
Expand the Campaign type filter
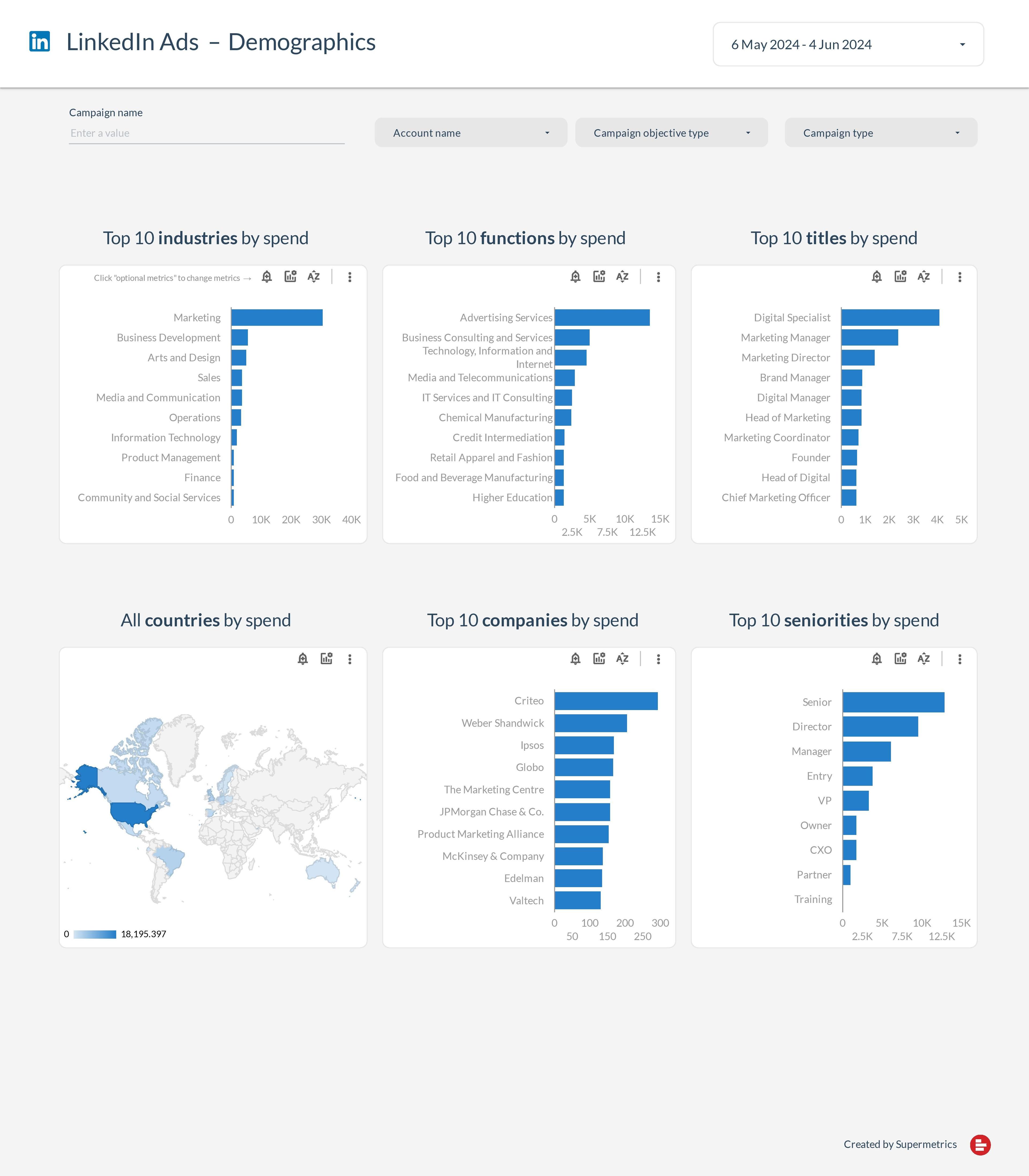pos(880,133)
